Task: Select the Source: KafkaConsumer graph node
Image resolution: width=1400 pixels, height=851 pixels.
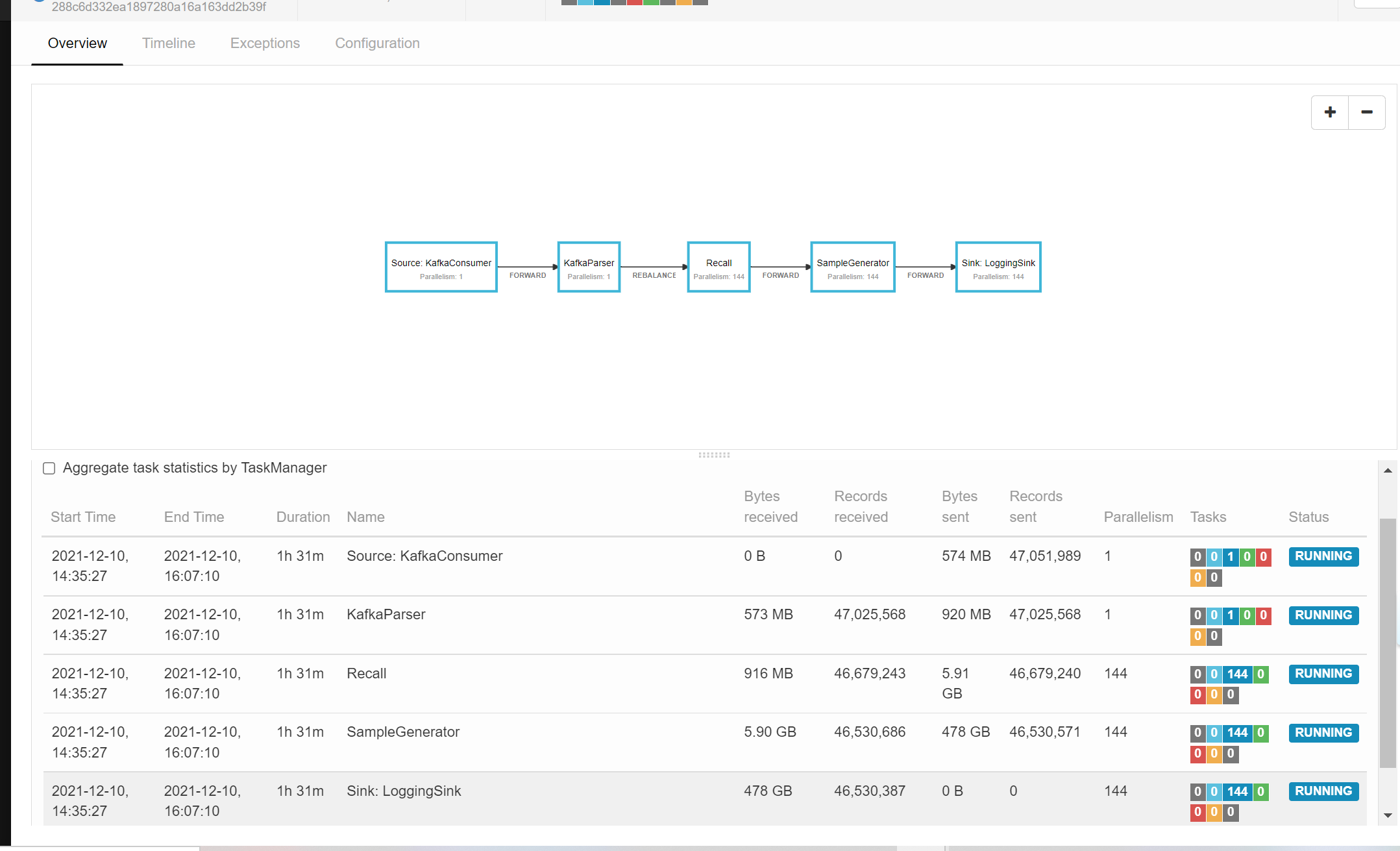Action: [x=441, y=267]
